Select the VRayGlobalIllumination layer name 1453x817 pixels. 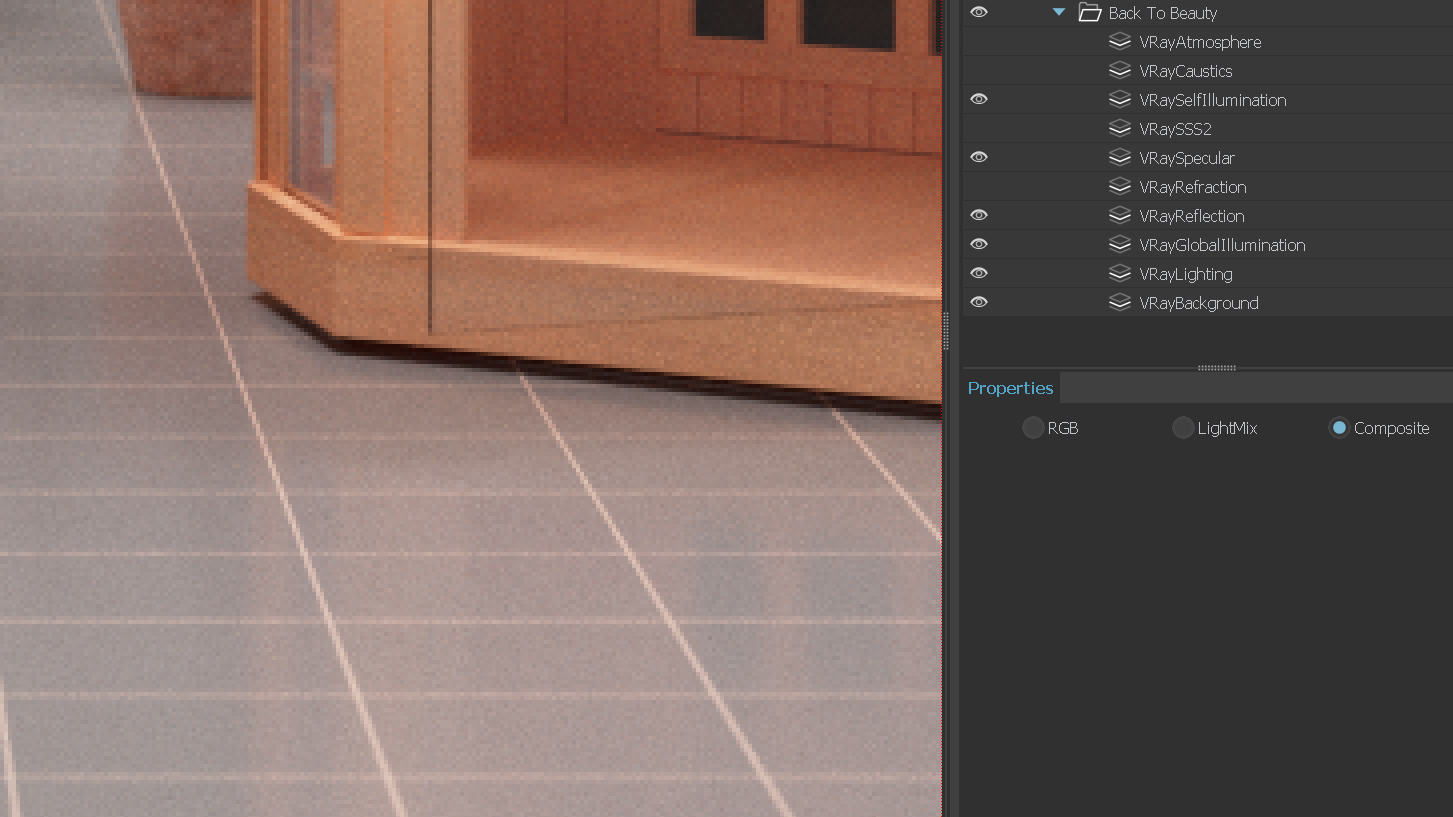pos(1222,245)
